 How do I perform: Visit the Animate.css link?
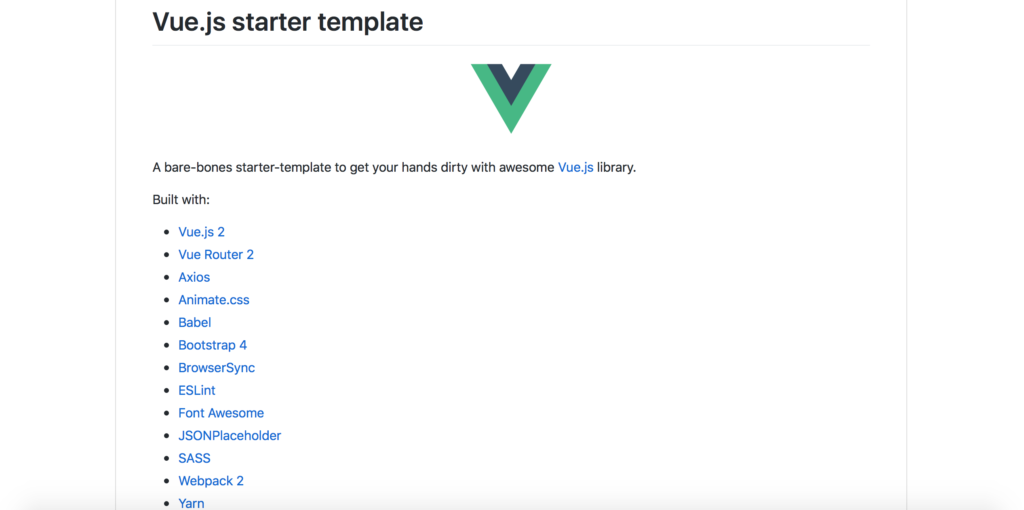(214, 300)
